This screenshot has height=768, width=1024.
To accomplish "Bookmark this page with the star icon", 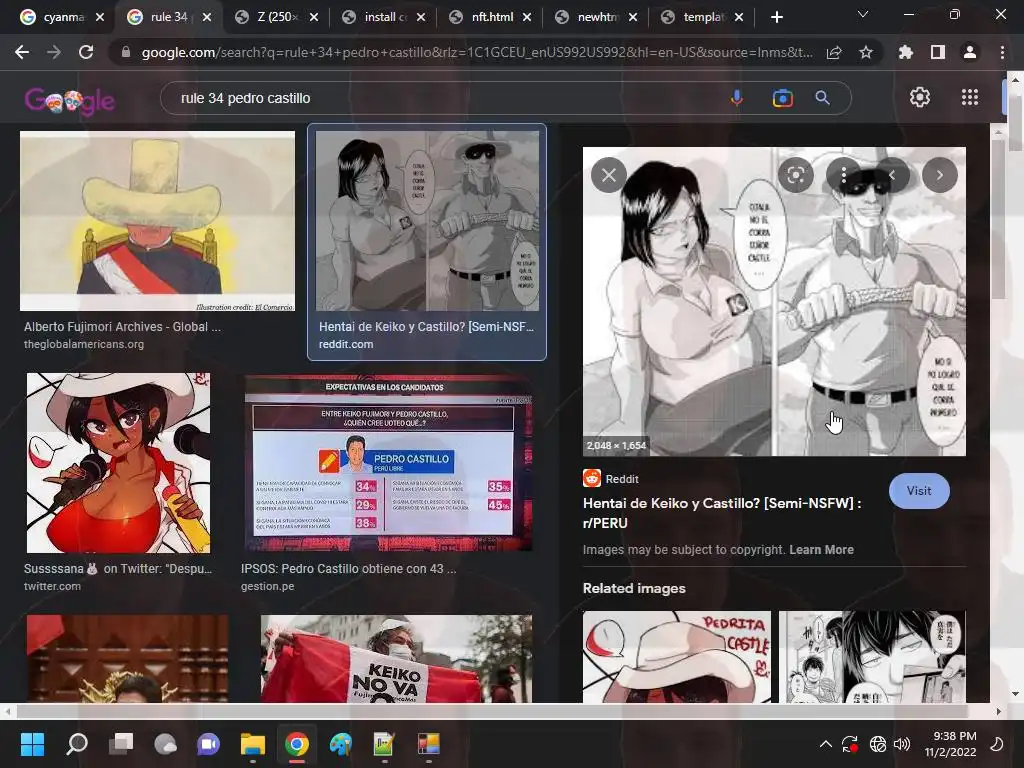I will (866, 52).
